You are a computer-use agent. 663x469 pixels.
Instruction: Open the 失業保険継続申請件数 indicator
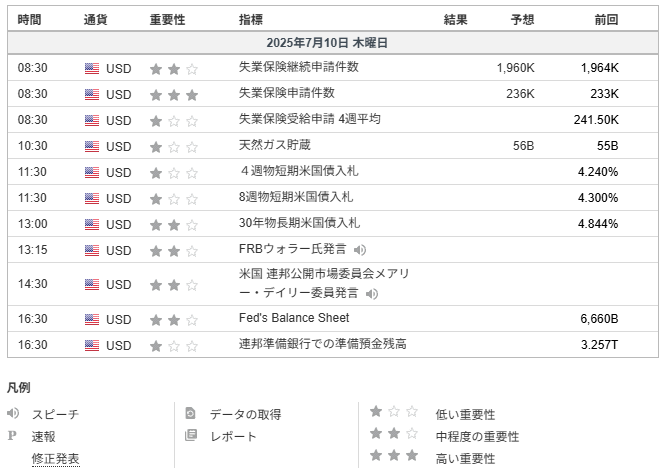coord(299,67)
